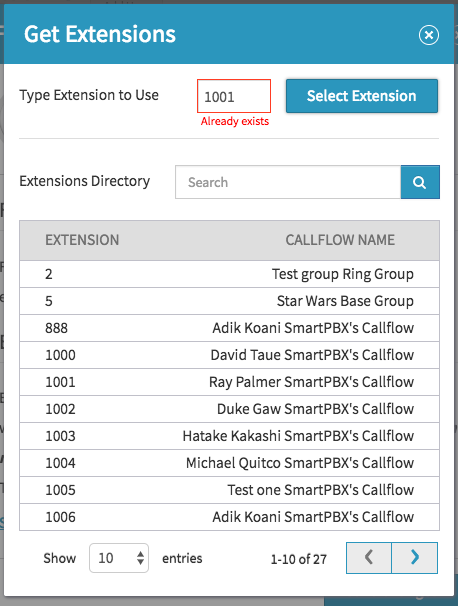458x606 pixels.
Task: Select extension 2 row
Action: 230,274
